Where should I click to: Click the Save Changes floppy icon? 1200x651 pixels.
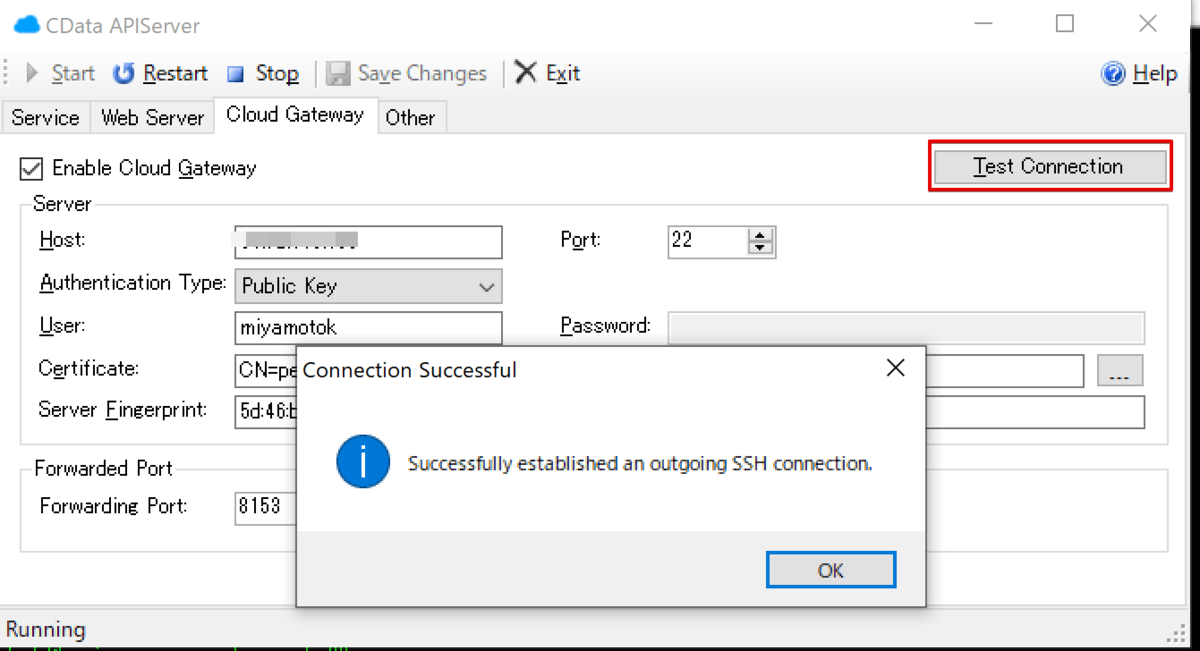(338, 73)
